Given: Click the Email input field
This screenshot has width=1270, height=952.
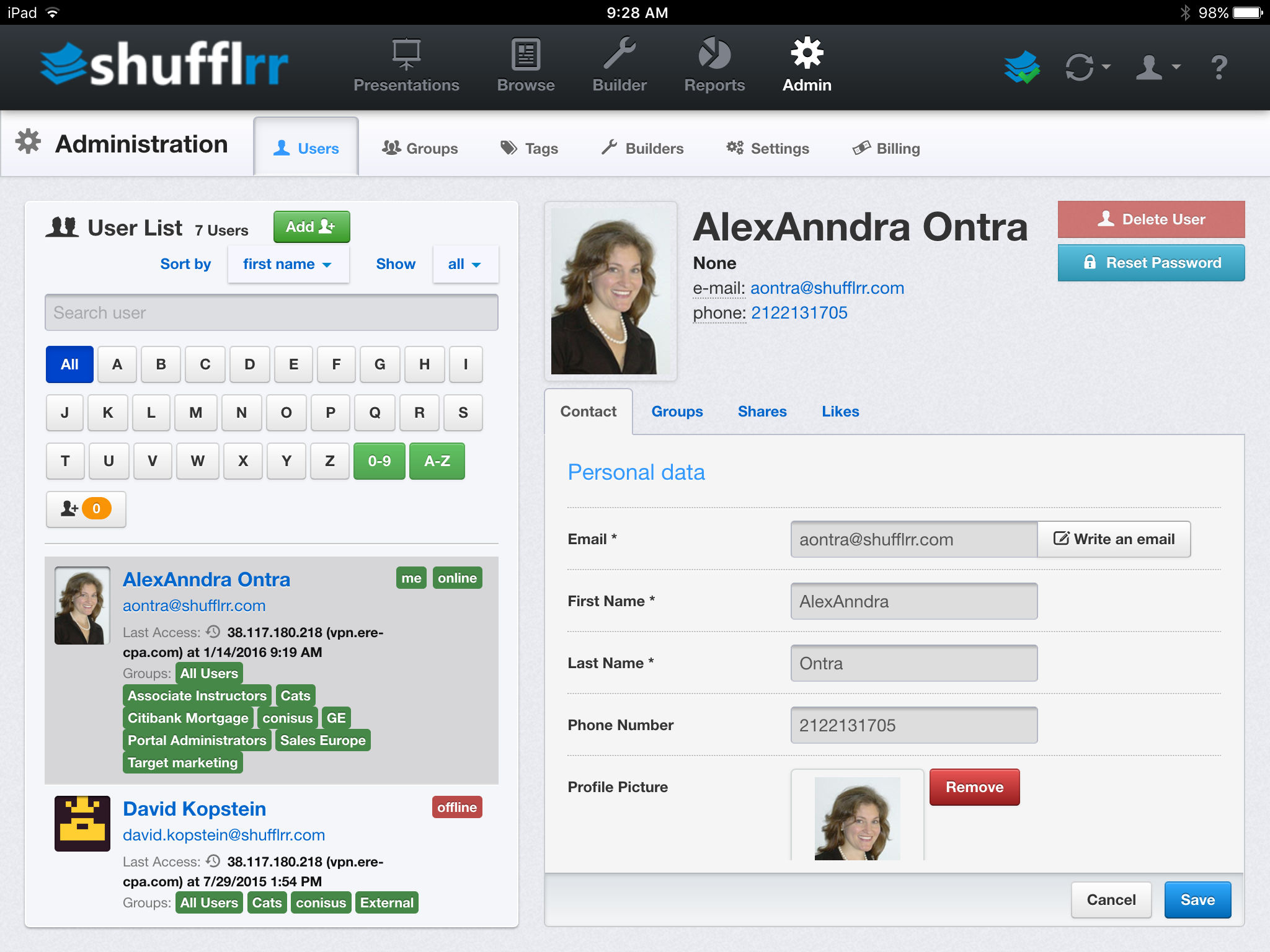Looking at the screenshot, I should point(913,539).
